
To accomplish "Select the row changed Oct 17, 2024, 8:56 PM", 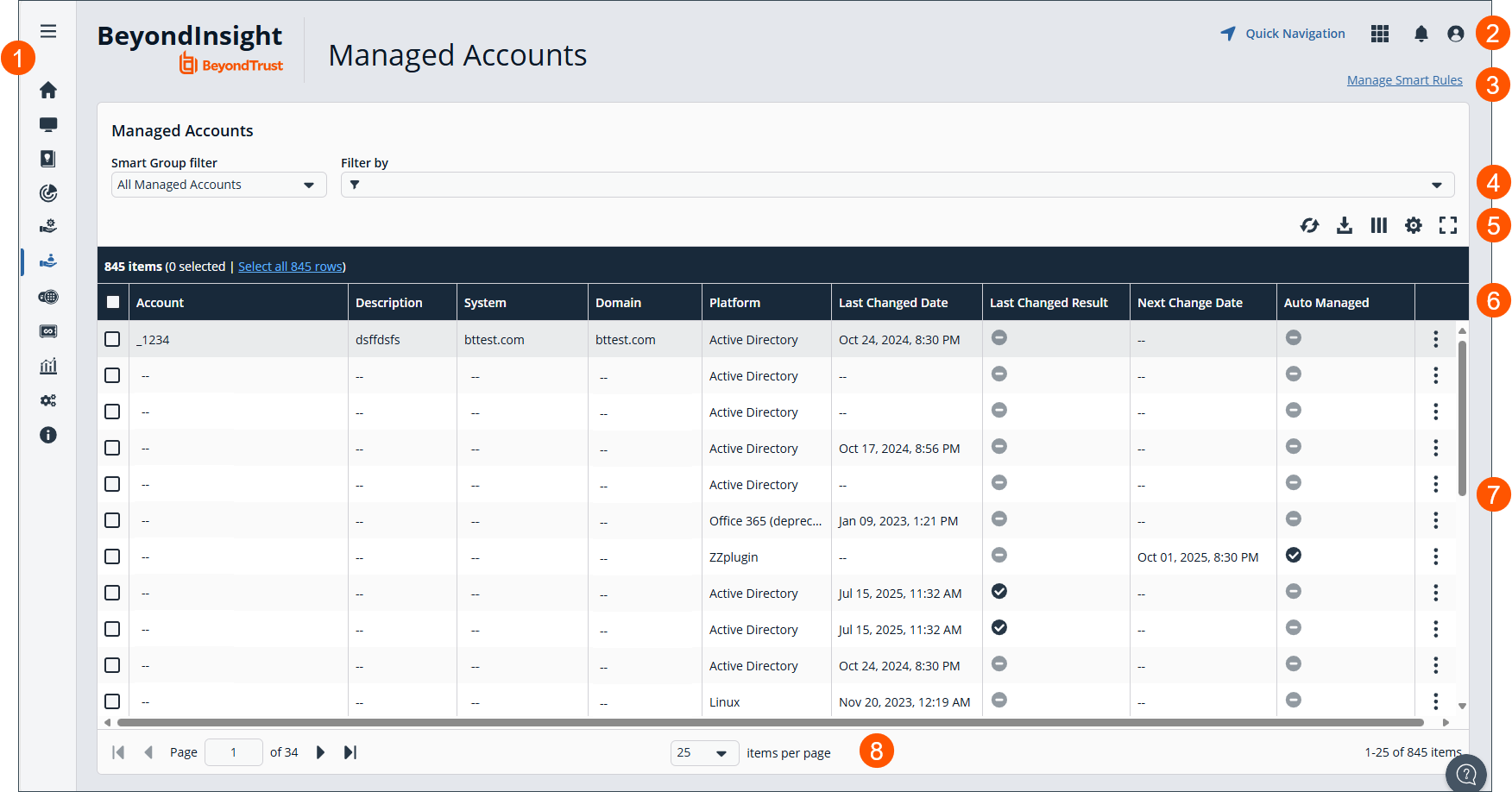I will pos(112,448).
